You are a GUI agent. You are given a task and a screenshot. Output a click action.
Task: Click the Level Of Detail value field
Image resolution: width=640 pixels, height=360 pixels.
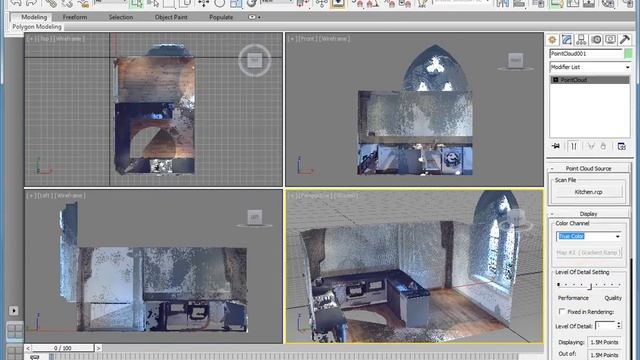[605, 325]
